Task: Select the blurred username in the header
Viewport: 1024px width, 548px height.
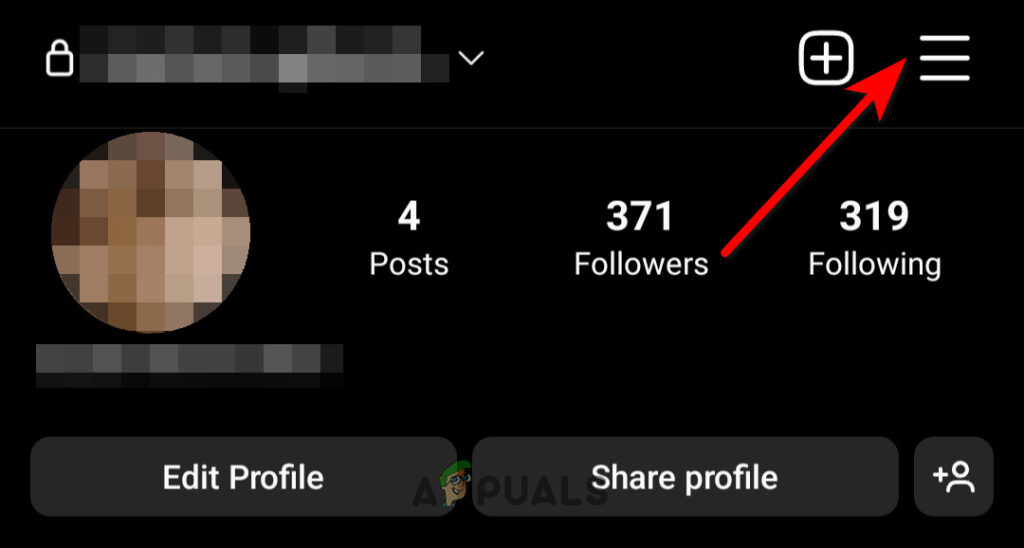Action: pos(264,56)
